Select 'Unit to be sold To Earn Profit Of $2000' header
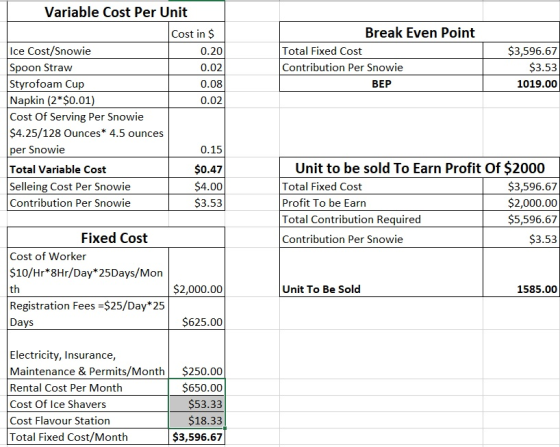This screenshot has height=447, width=560. point(420,167)
